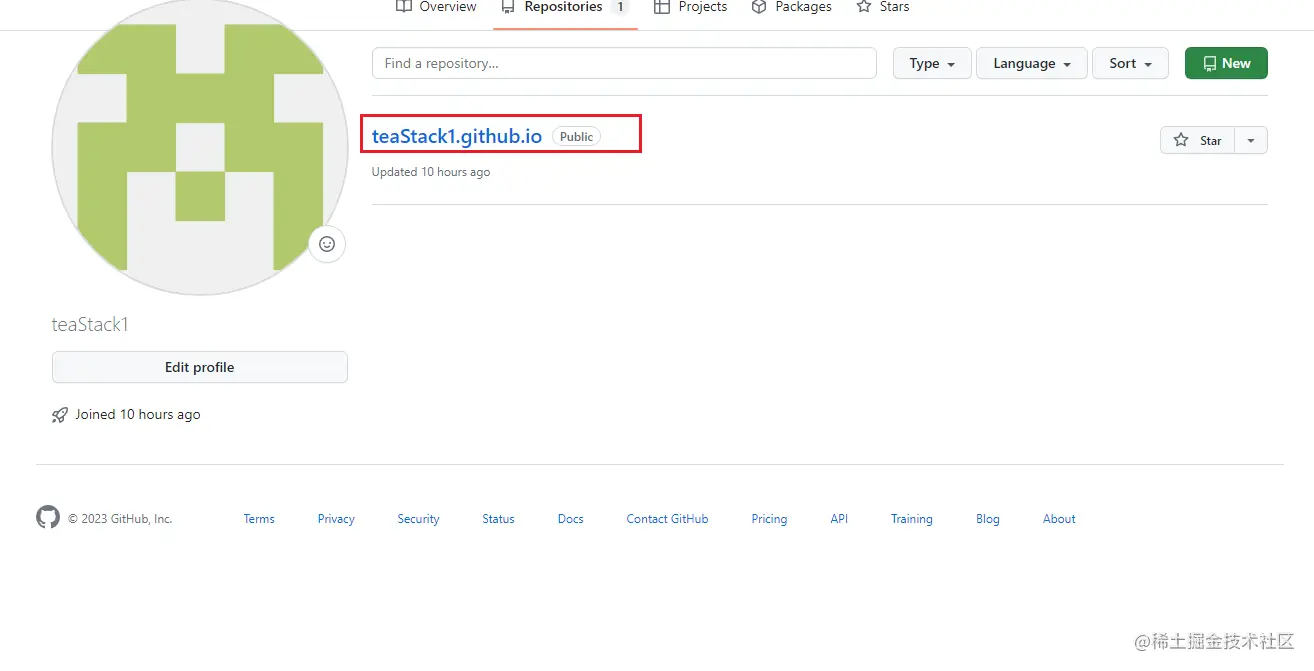Open the Pricing footer link
This screenshot has width=1314, height=671.
769,519
